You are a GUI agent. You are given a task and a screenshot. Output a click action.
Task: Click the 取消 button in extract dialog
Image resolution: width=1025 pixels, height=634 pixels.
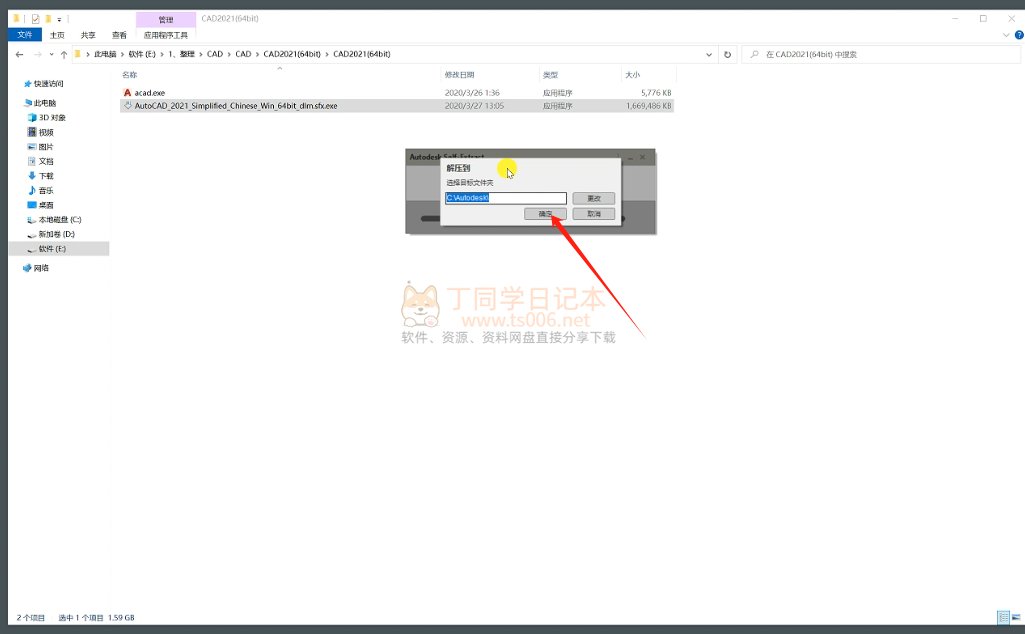pyautogui.click(x=594, y=214)
